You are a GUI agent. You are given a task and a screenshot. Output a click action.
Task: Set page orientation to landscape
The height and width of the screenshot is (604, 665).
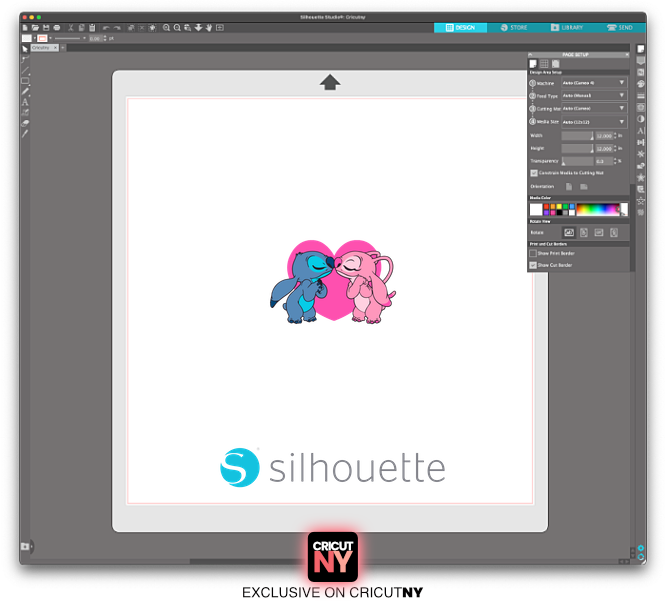584,187
